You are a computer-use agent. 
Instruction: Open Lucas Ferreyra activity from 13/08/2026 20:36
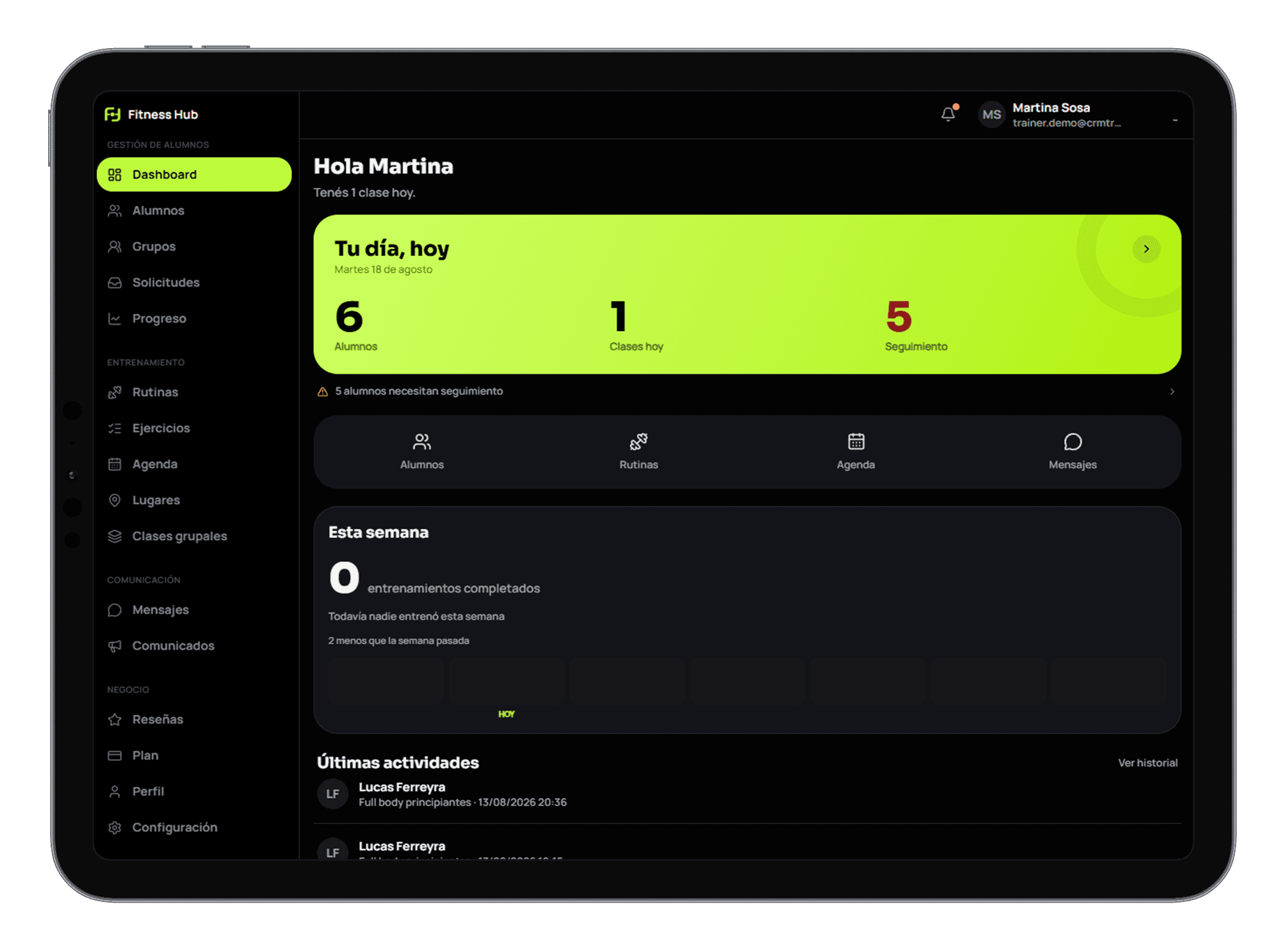747,794
